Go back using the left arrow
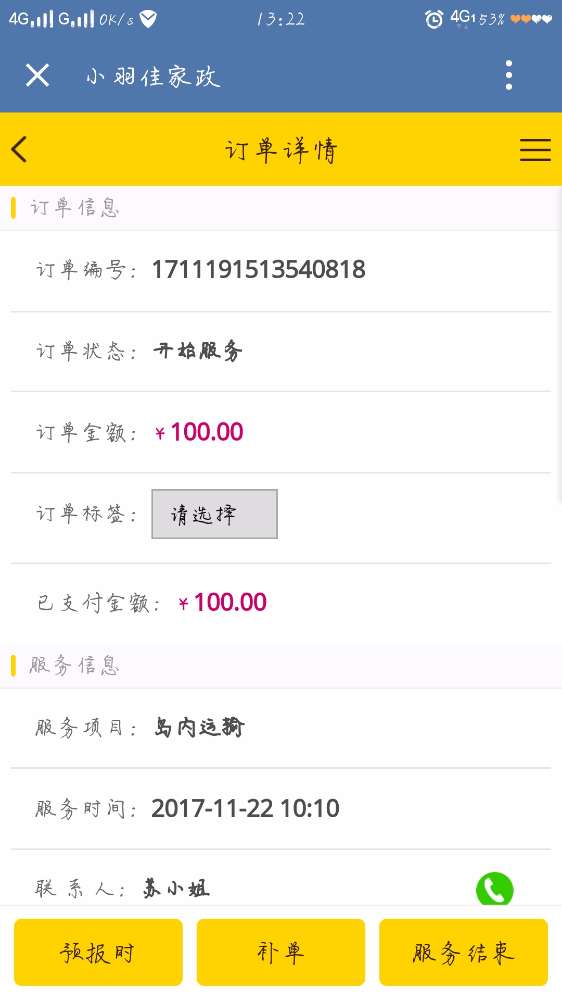The image size is (562, 1000). (x=19, y=149)
